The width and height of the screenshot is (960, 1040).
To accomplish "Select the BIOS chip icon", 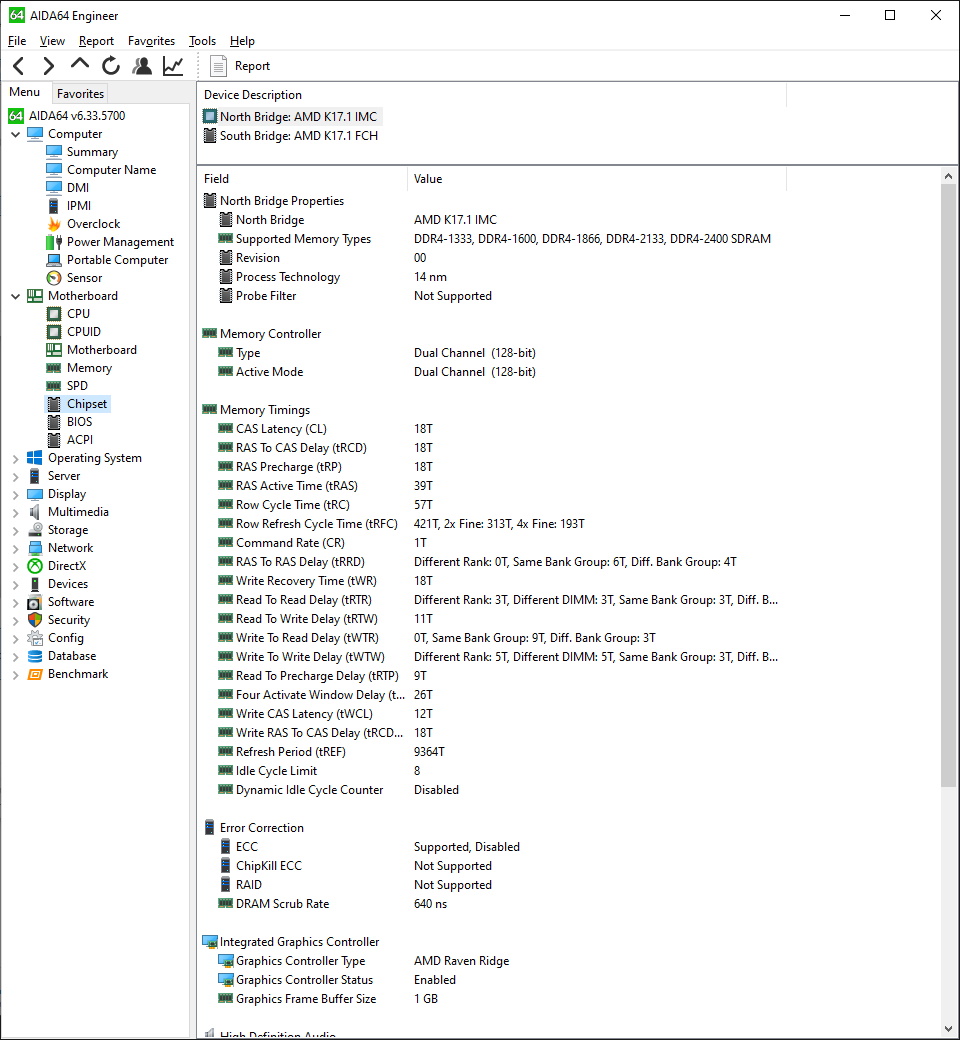I will pos(54,422).
